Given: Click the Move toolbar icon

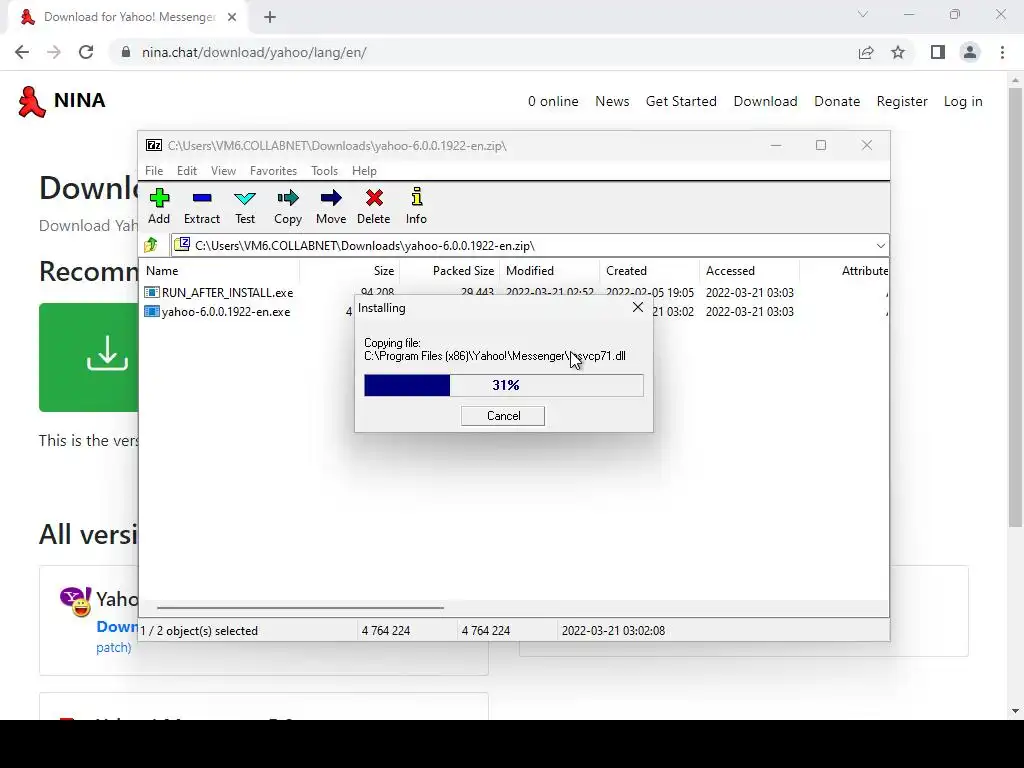Looking at the screenshot, I should pos(331,199).
